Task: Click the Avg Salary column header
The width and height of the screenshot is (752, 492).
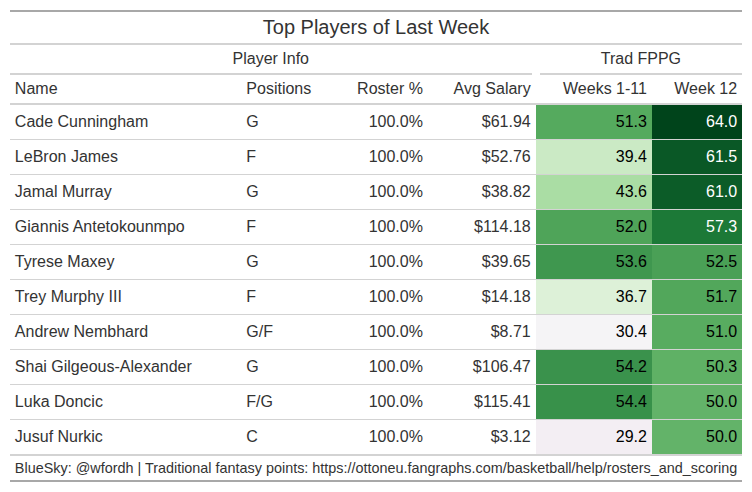Action: pyautogui.click(x=491, y=89)
